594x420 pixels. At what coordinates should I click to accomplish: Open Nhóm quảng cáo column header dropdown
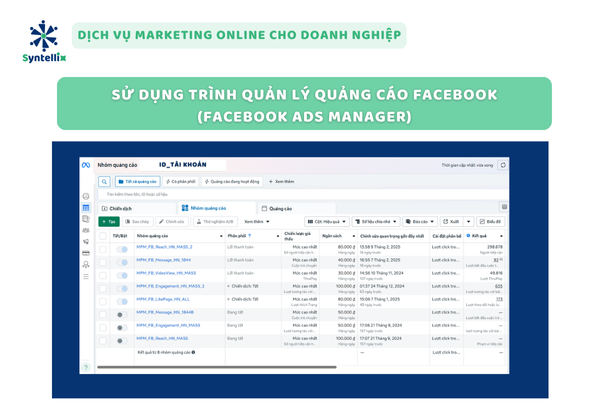pos(221,236)
